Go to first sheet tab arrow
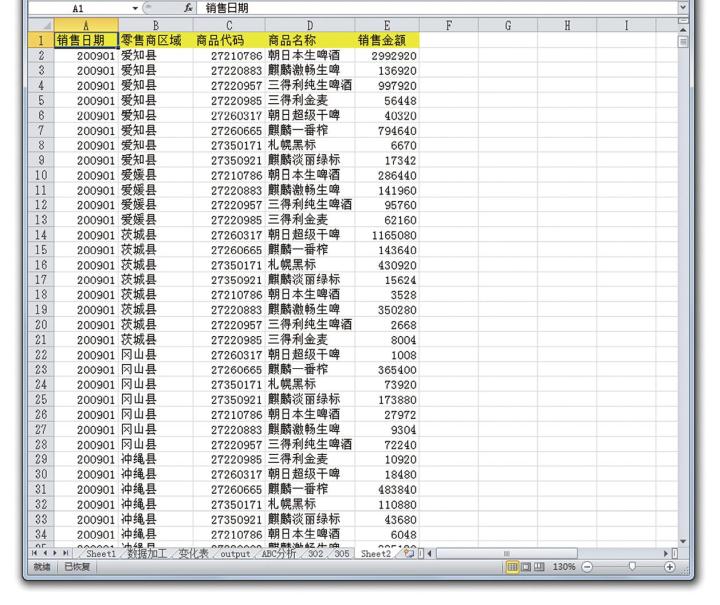Screen dimensions: 720x605 click(34, 553)
